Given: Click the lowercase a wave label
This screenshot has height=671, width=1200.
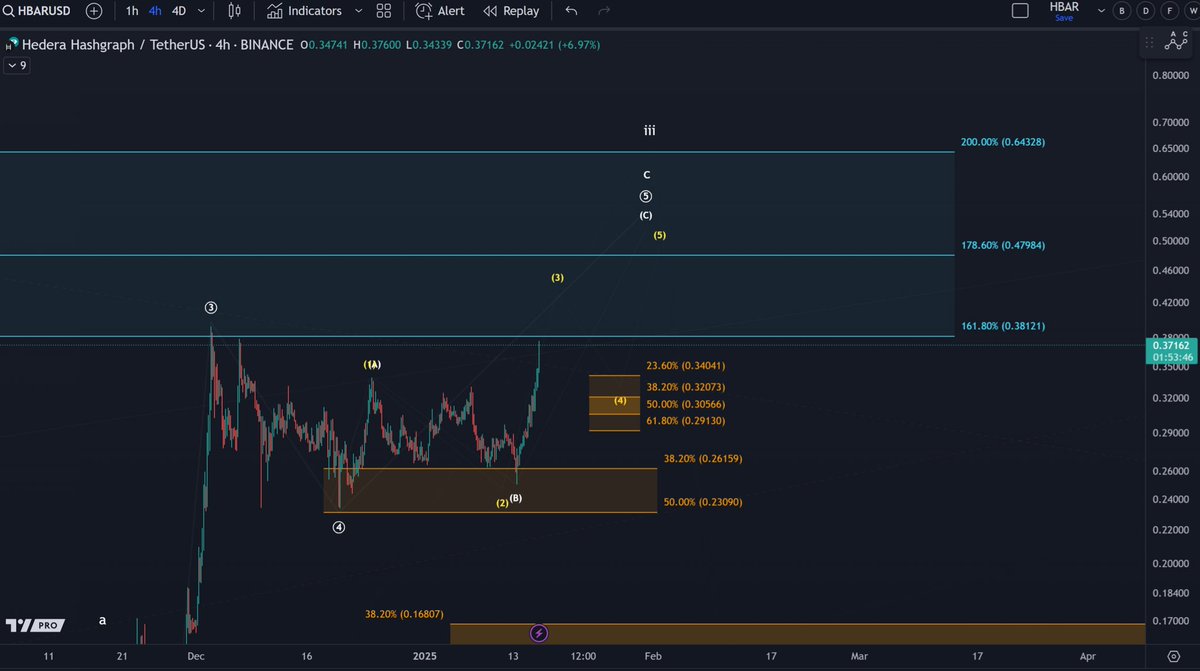Looking at the screenshot, I should 102,620.
